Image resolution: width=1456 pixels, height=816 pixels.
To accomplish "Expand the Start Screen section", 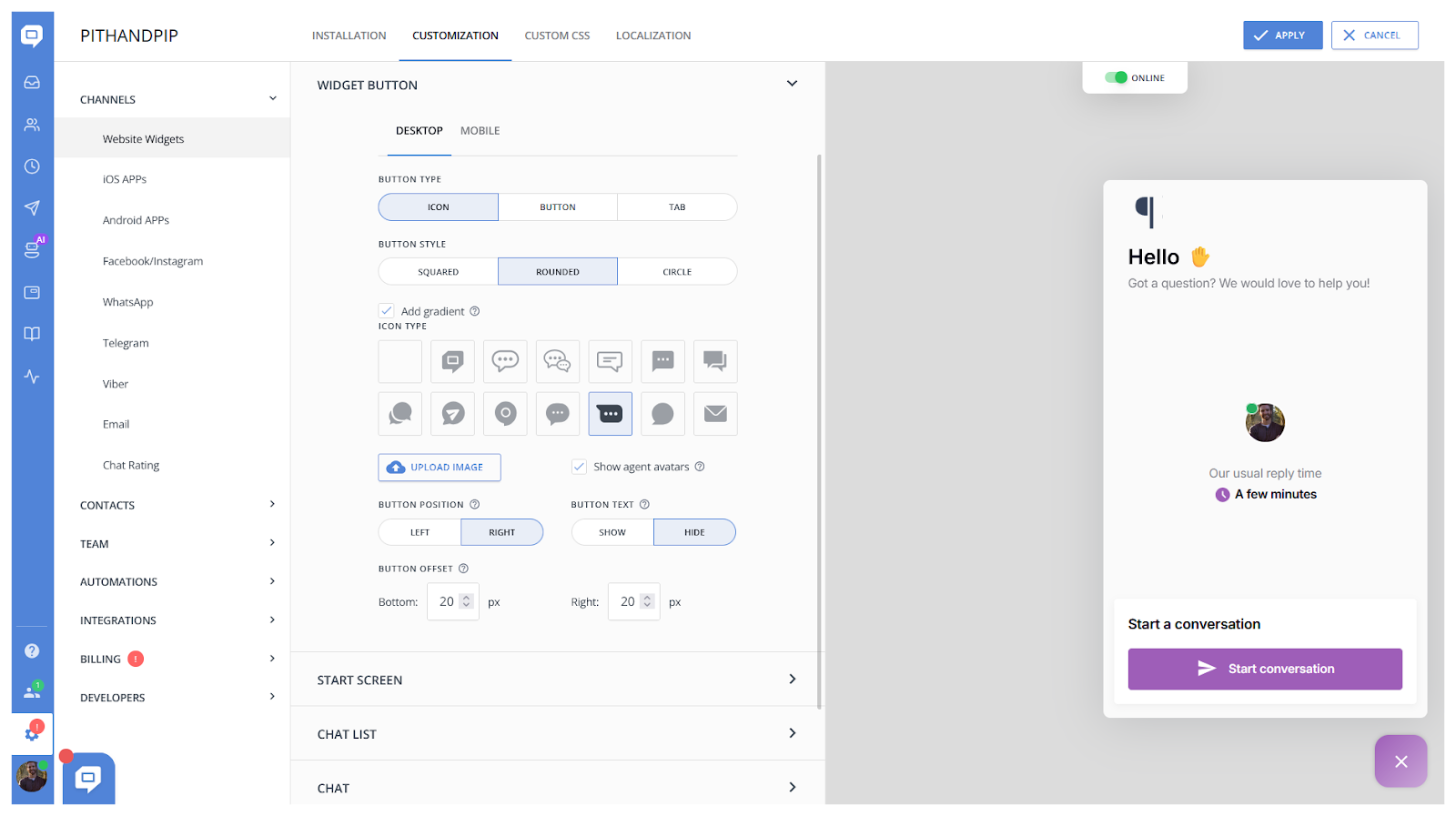I will pyautogui.click(x=557, y=680).
